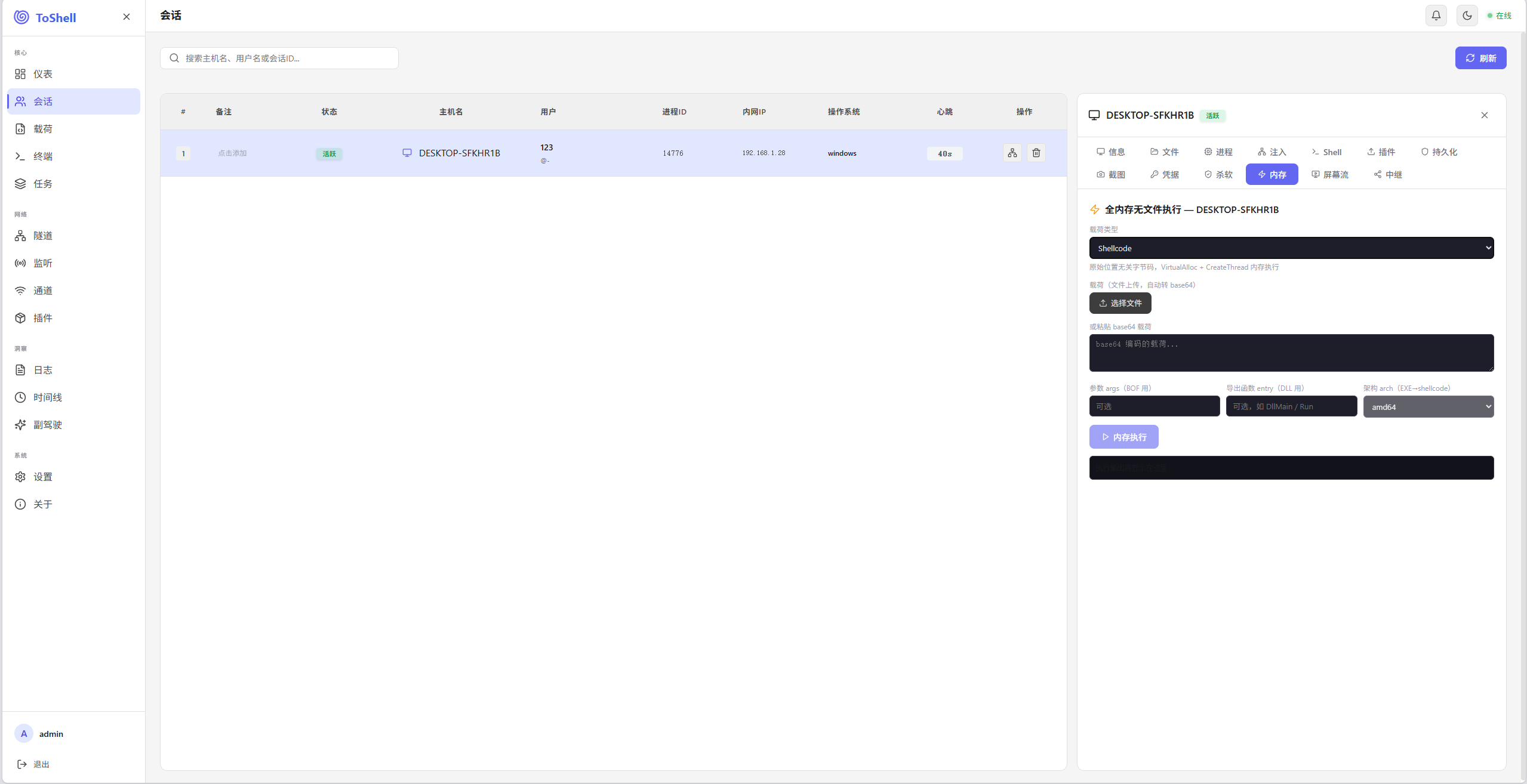1527x784 pixels.
Task: Open the amd64 architecture dropdown
Action: click(x=1429, y=407)
